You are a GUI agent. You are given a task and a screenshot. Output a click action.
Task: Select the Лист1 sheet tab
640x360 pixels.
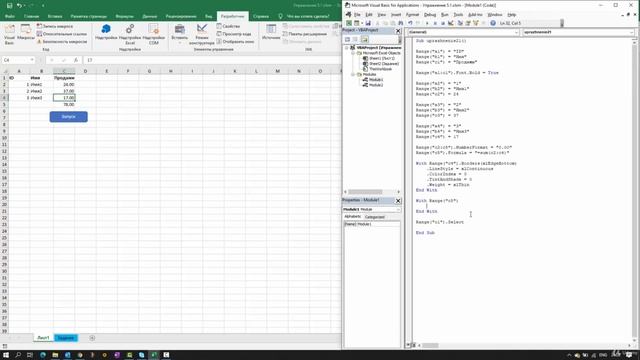pyautogui.click(x=43, y=338)
